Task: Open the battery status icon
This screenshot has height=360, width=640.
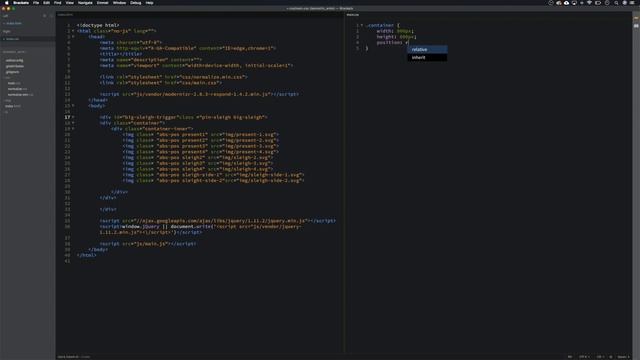Action: coord(598,3)
